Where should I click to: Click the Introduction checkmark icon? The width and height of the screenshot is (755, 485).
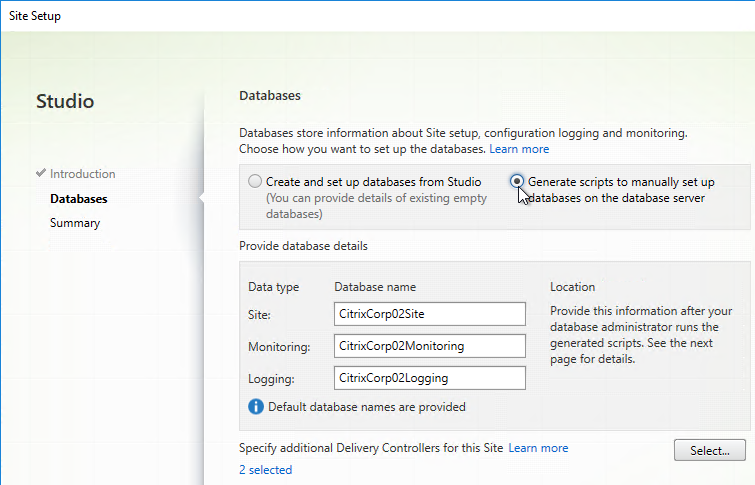[x=41, y=172]
